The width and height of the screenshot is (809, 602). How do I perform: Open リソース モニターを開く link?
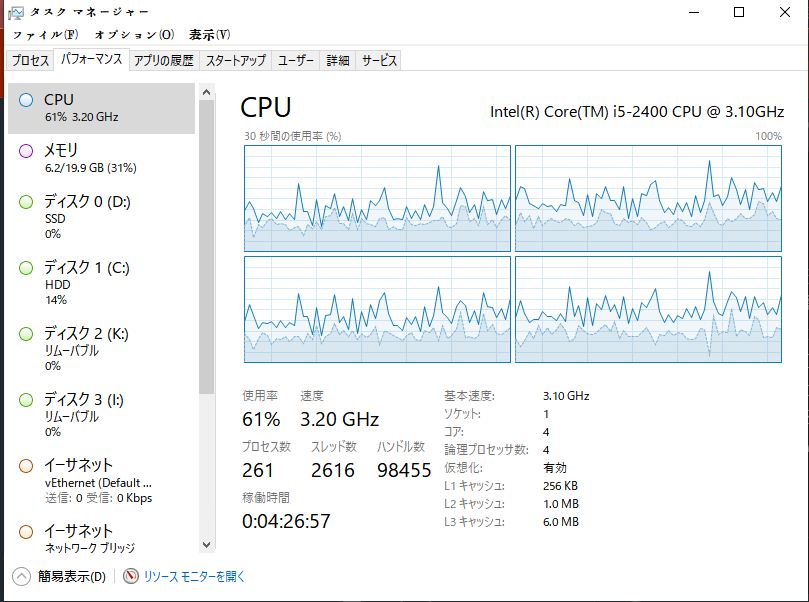[194, 576]
